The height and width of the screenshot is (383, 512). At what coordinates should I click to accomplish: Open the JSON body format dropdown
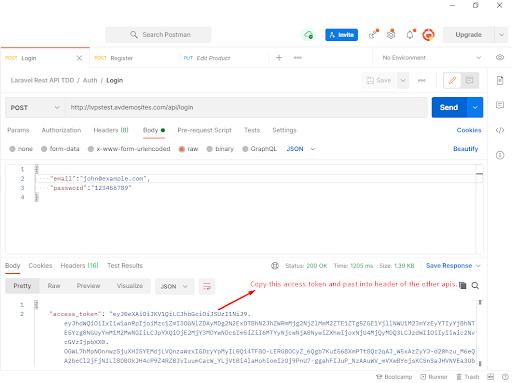click(301, 149)
